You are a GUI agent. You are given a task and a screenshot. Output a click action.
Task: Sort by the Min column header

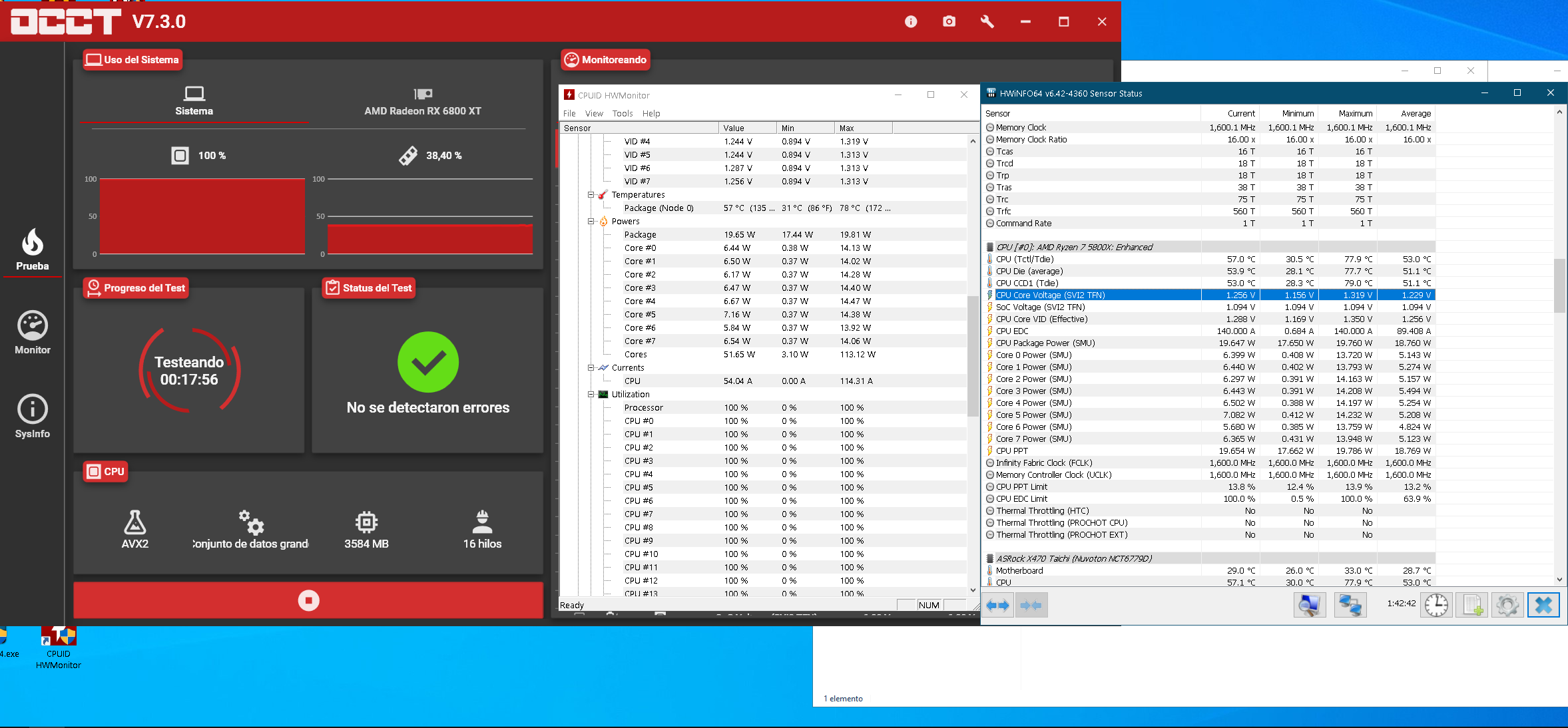pyautogui.click(x=806, y=128)
